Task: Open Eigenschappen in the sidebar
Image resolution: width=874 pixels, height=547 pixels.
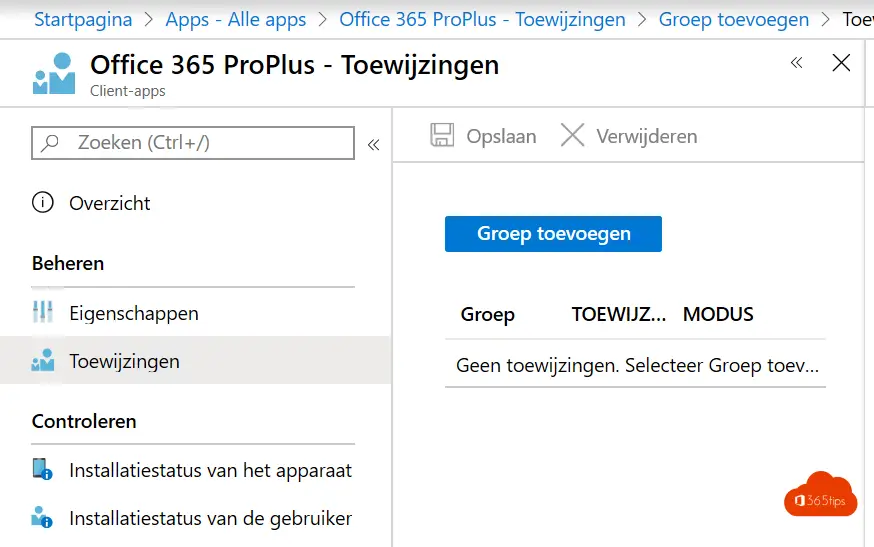Action: pos(134,313)
